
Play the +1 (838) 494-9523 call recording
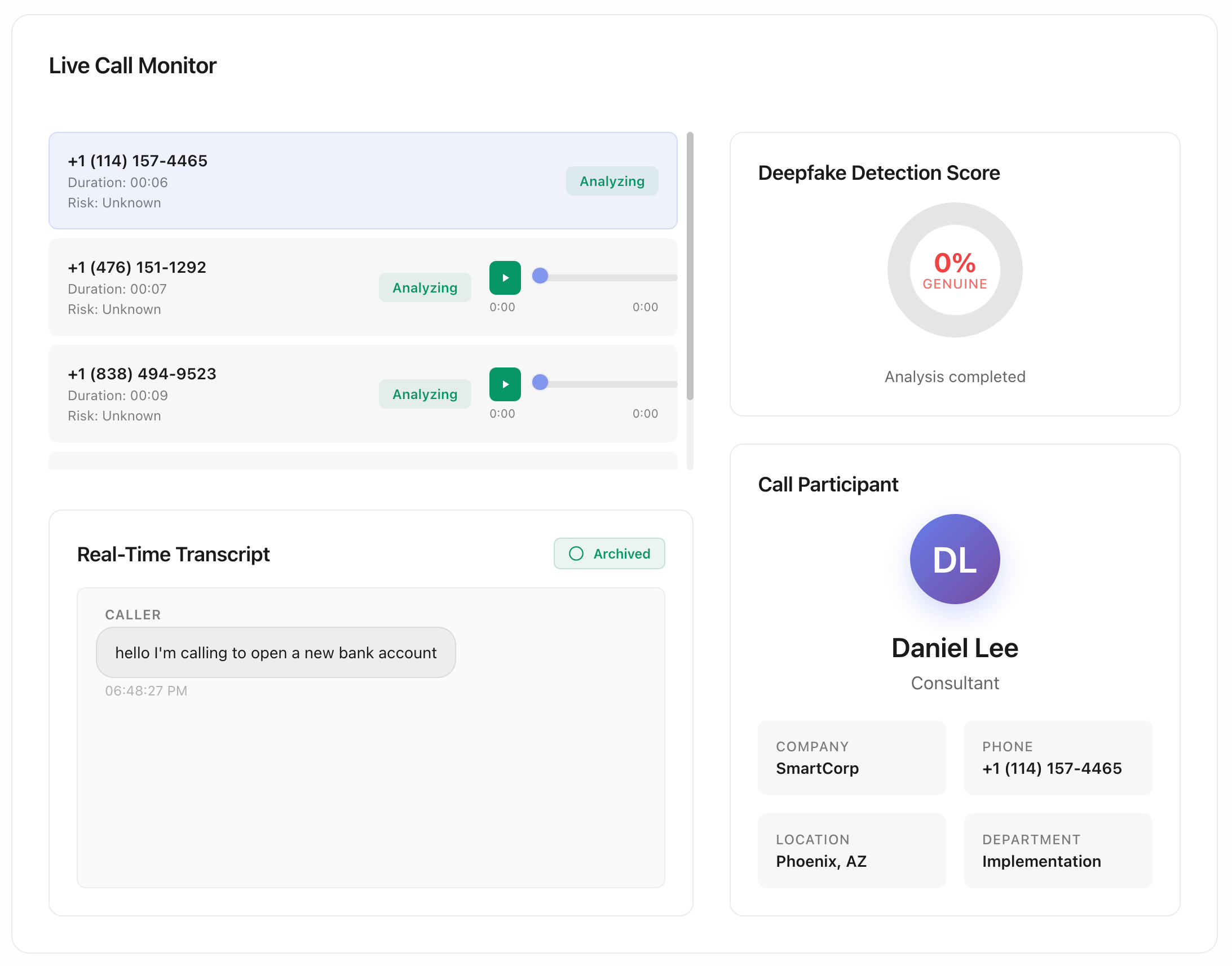coord(505,384)
